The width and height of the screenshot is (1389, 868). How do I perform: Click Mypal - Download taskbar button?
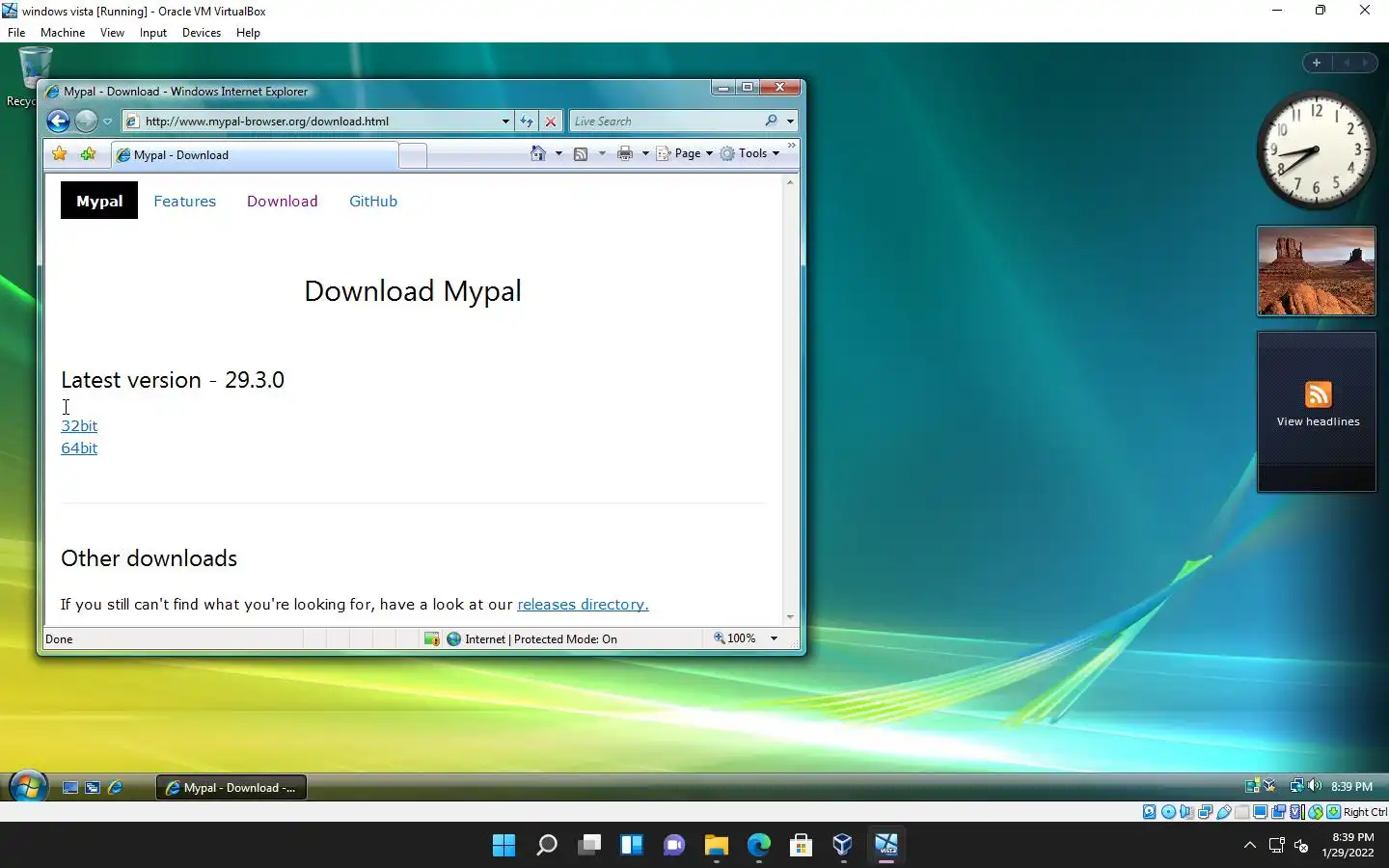pos(231,787)
